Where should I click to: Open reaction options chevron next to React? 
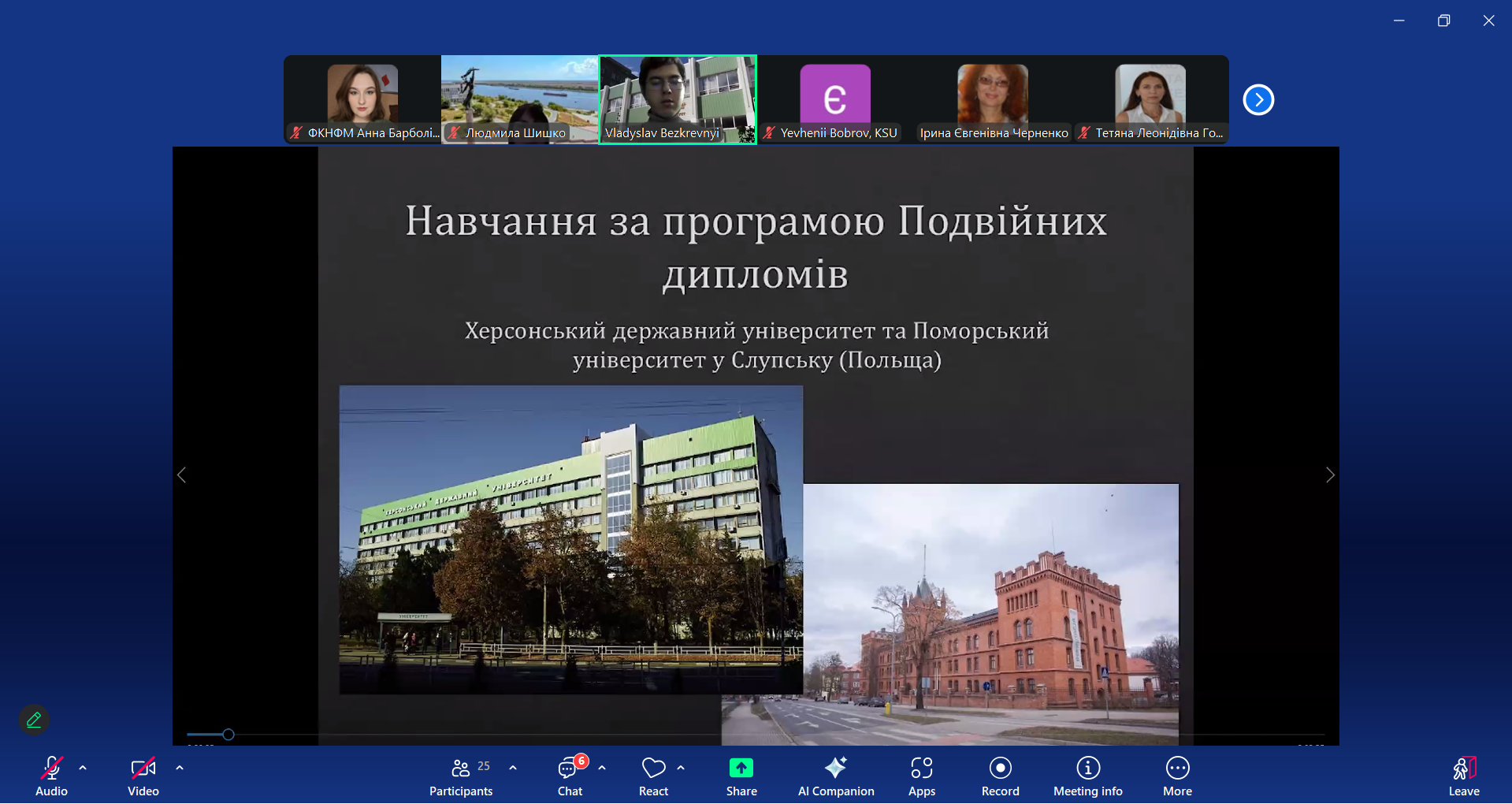tap(681, 768)
